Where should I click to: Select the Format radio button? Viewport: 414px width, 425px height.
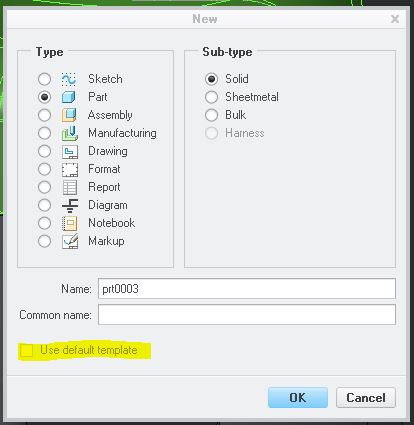[x=44, y=169]
